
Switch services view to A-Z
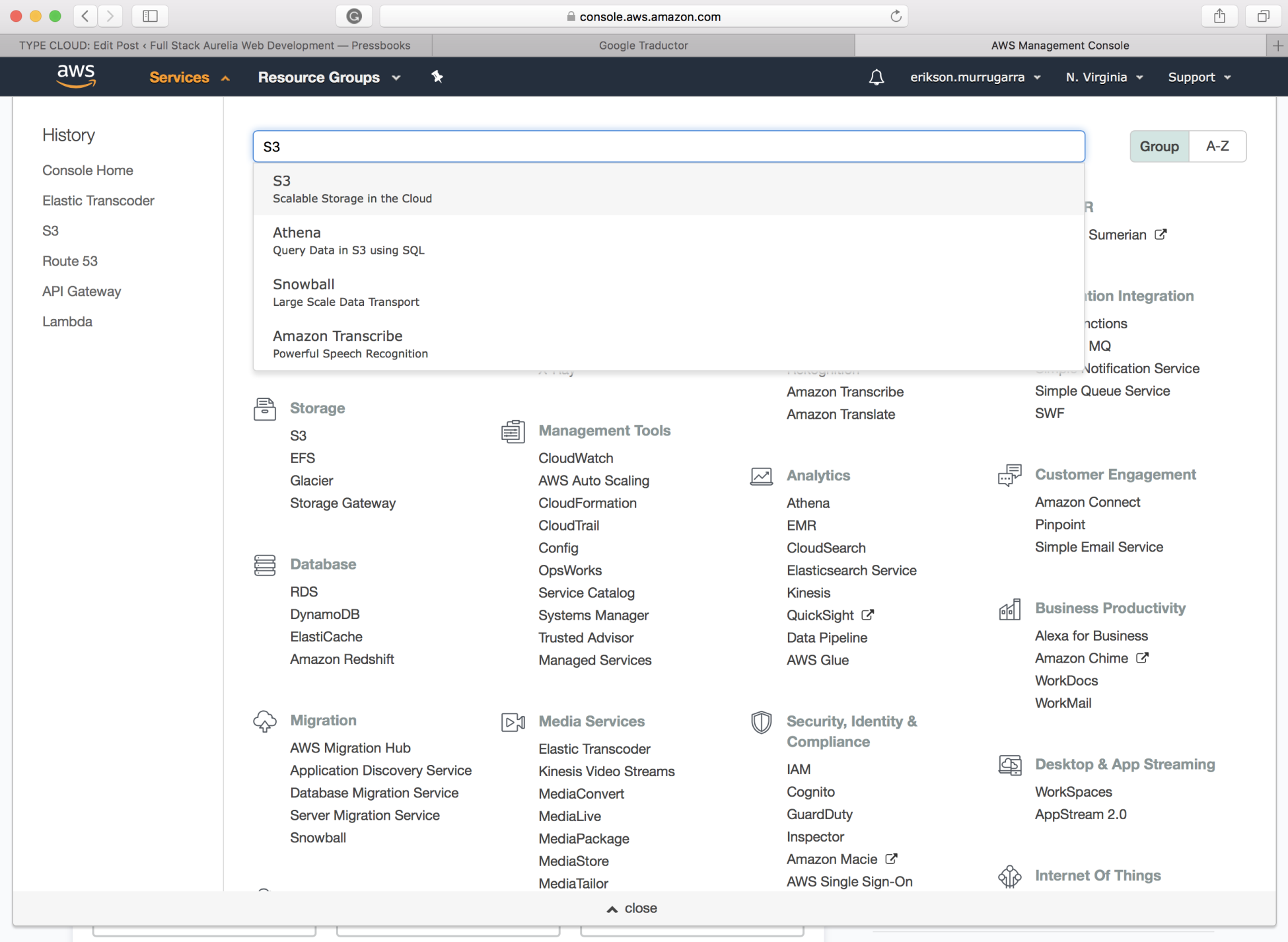pyautogui.click(x=1217, y=146)
